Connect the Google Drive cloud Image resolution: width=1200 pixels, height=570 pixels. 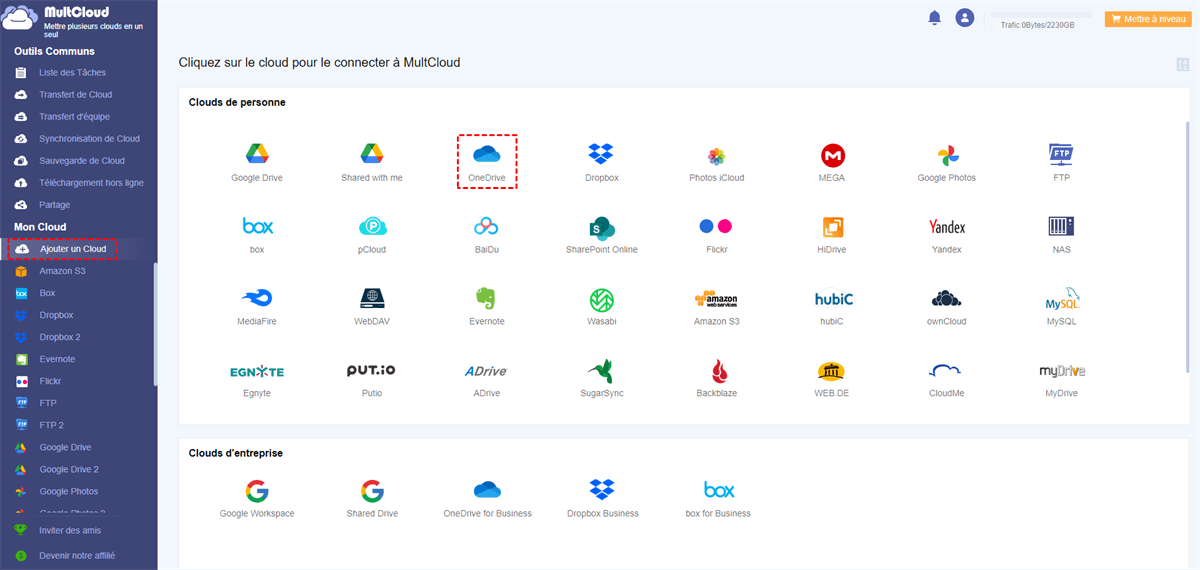click(x=257, y=163)
